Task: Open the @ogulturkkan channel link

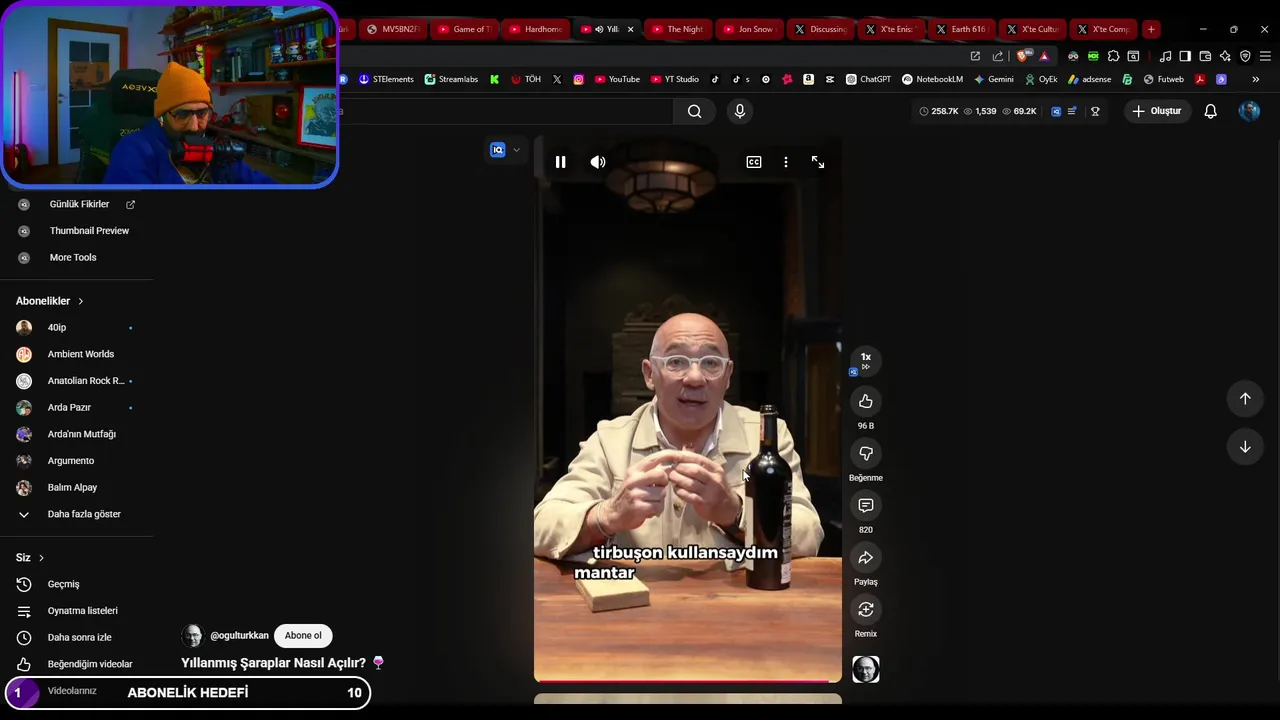Action: (239, 636)
